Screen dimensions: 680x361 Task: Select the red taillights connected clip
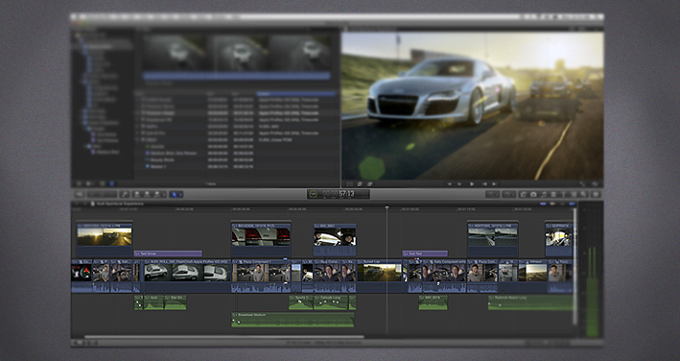tap(261, 240)
